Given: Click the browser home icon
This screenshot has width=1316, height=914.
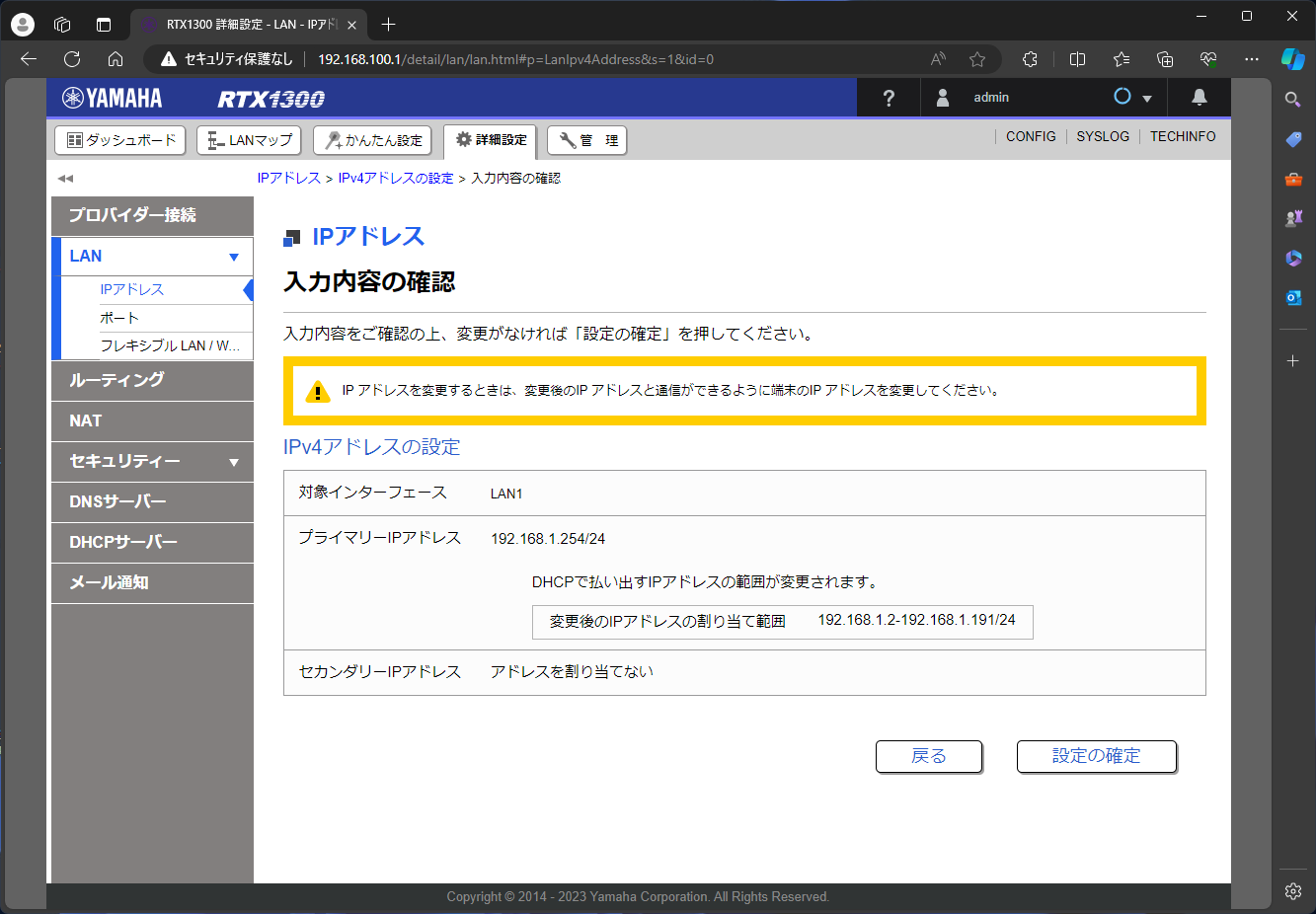Looking at the screenshot, I should point(116,59).
